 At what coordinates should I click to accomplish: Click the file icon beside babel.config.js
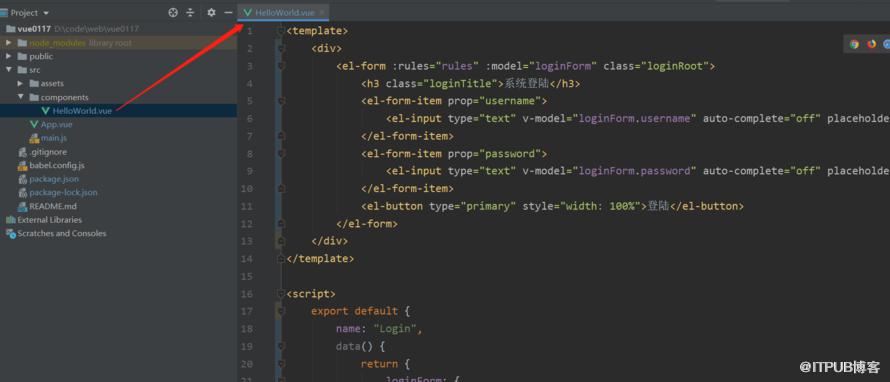pyautogui.click(x=23, y=165)
